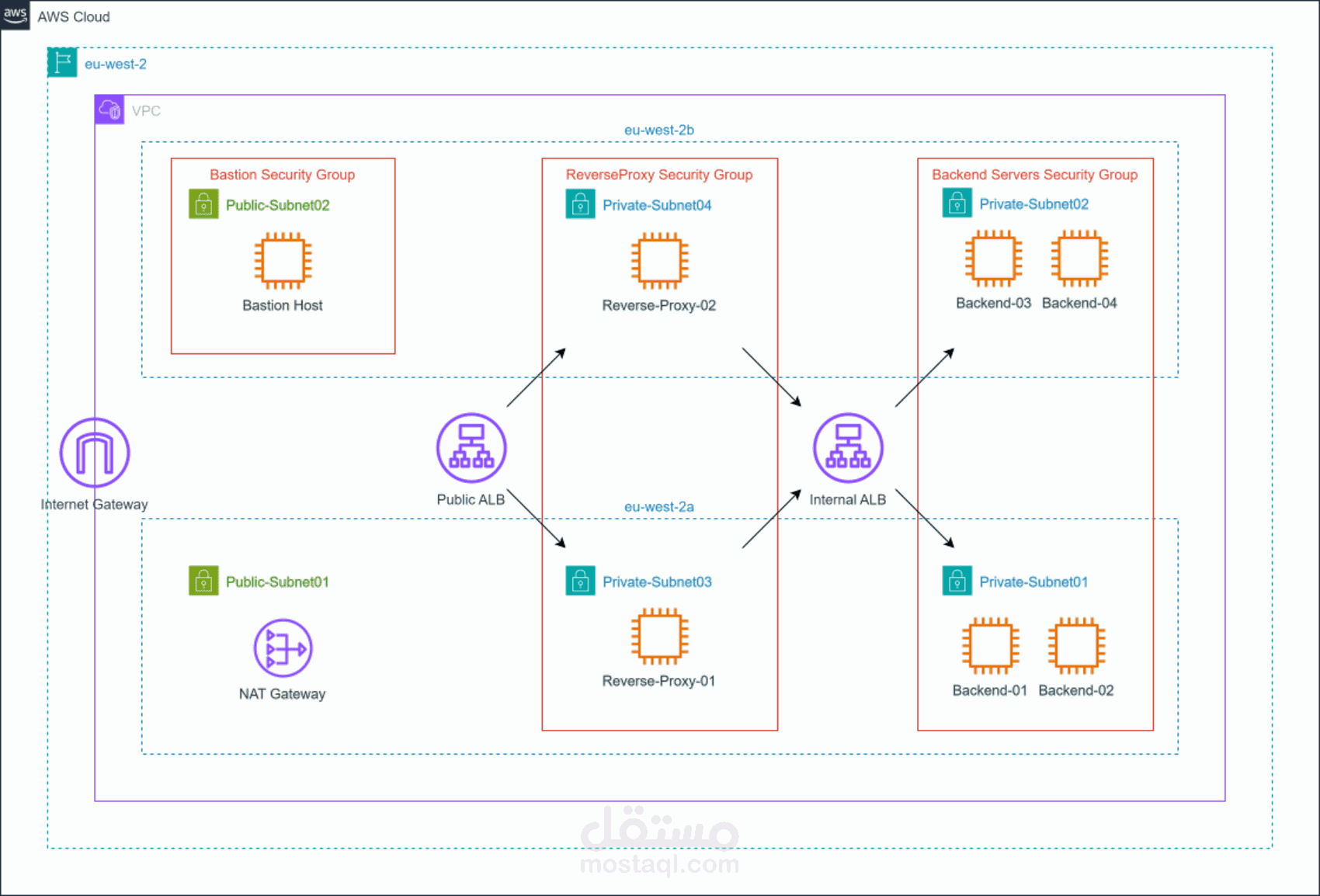Select the Internal ALB load balancer icon

tap(848, 448)
